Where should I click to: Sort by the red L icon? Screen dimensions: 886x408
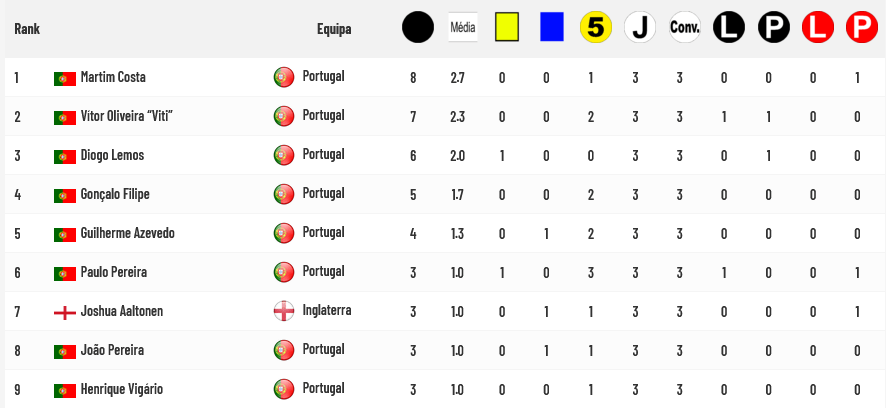pyautogui.click(x=818, y=27)
